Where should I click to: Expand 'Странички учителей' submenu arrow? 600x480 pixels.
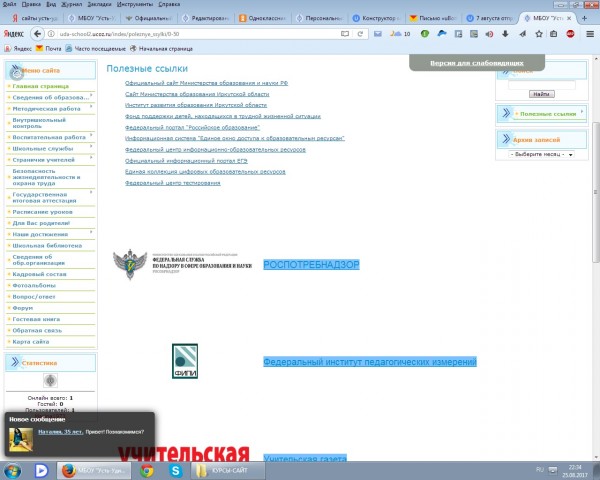click(x=91, y=157)
